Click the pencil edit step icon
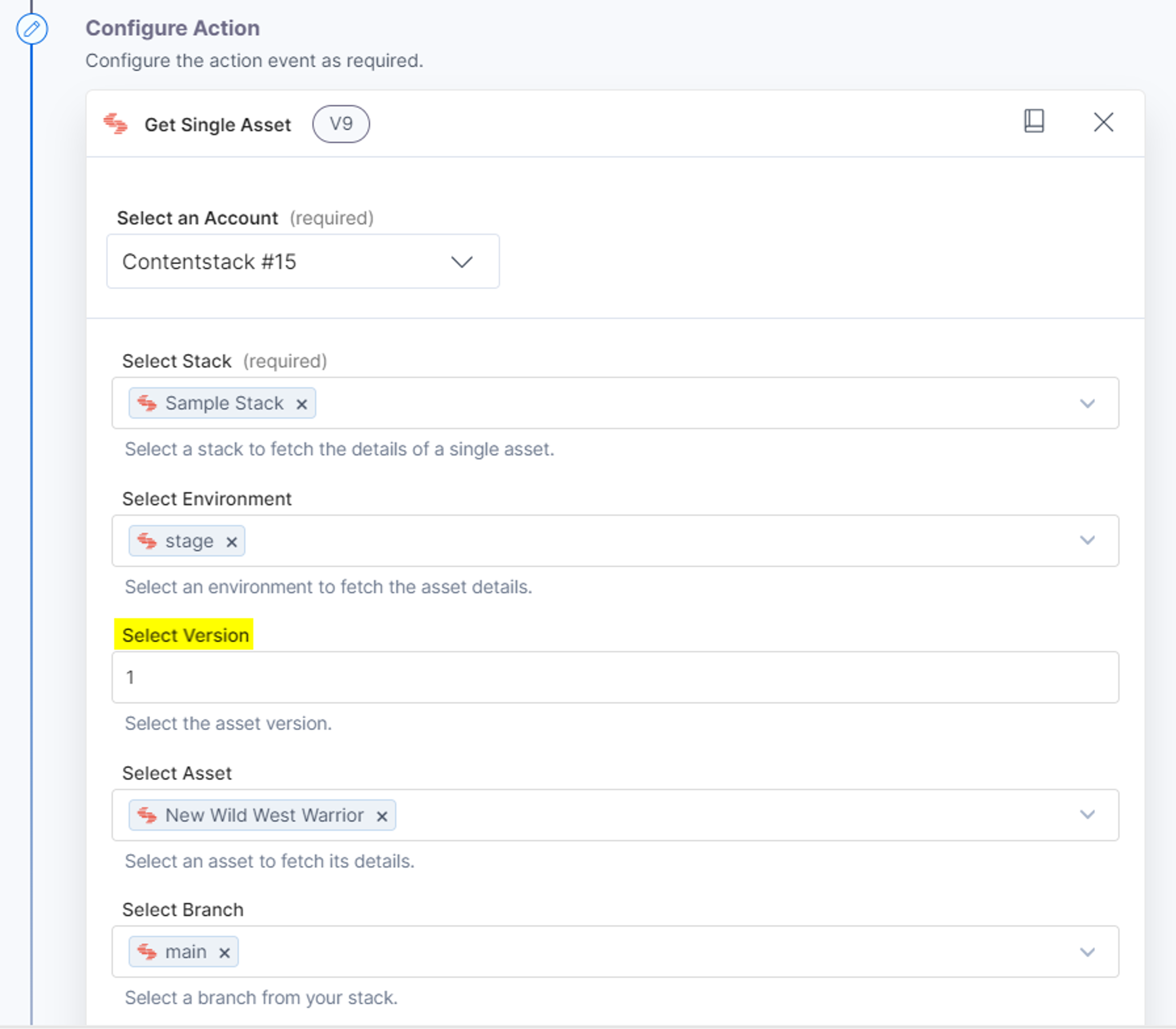Screen dimensions: 1176x1029 32,29
